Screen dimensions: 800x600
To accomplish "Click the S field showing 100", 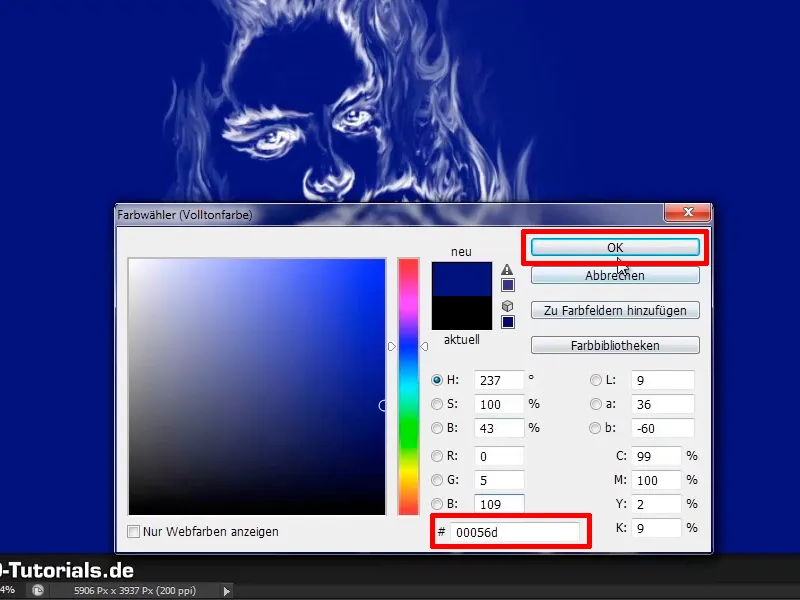I will 499,404.
